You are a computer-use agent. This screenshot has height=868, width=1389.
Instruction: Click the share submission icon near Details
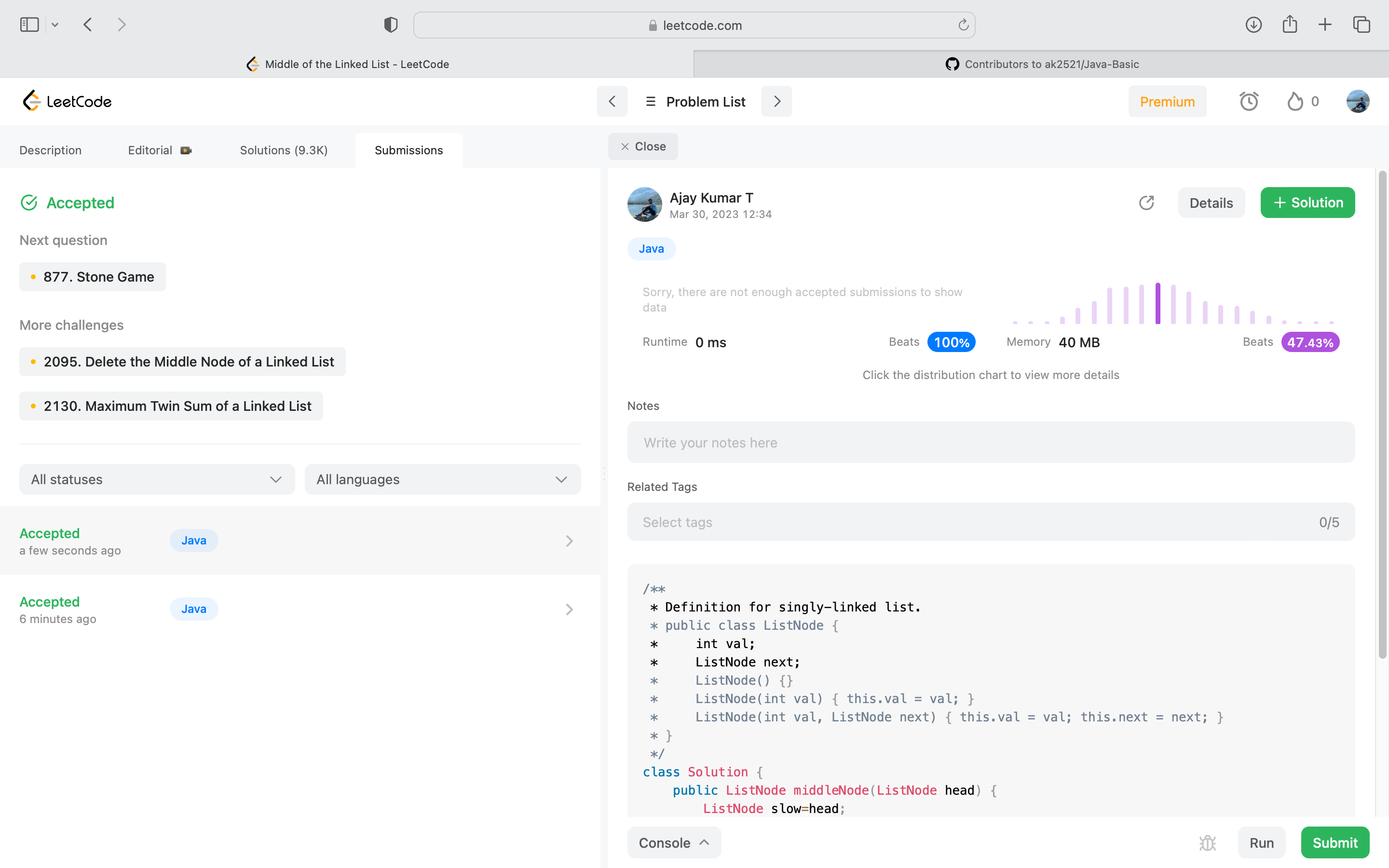click(1146, 203)
